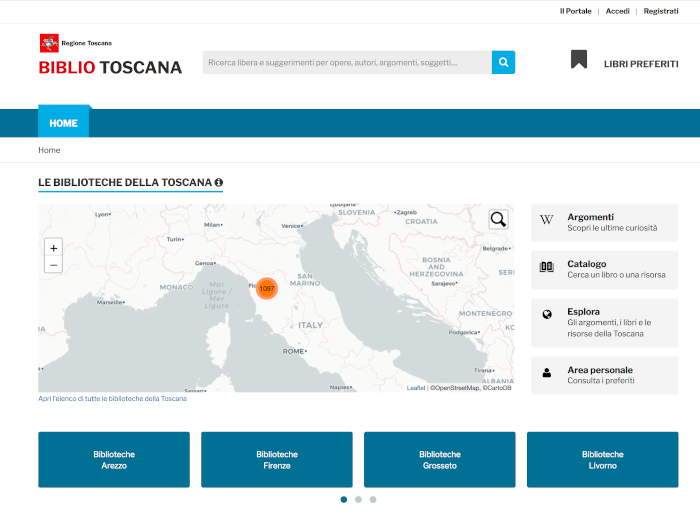The image size is (700, 522).
Task: Click the globe icon for Esplora
Action: click(x=547, y=314)
